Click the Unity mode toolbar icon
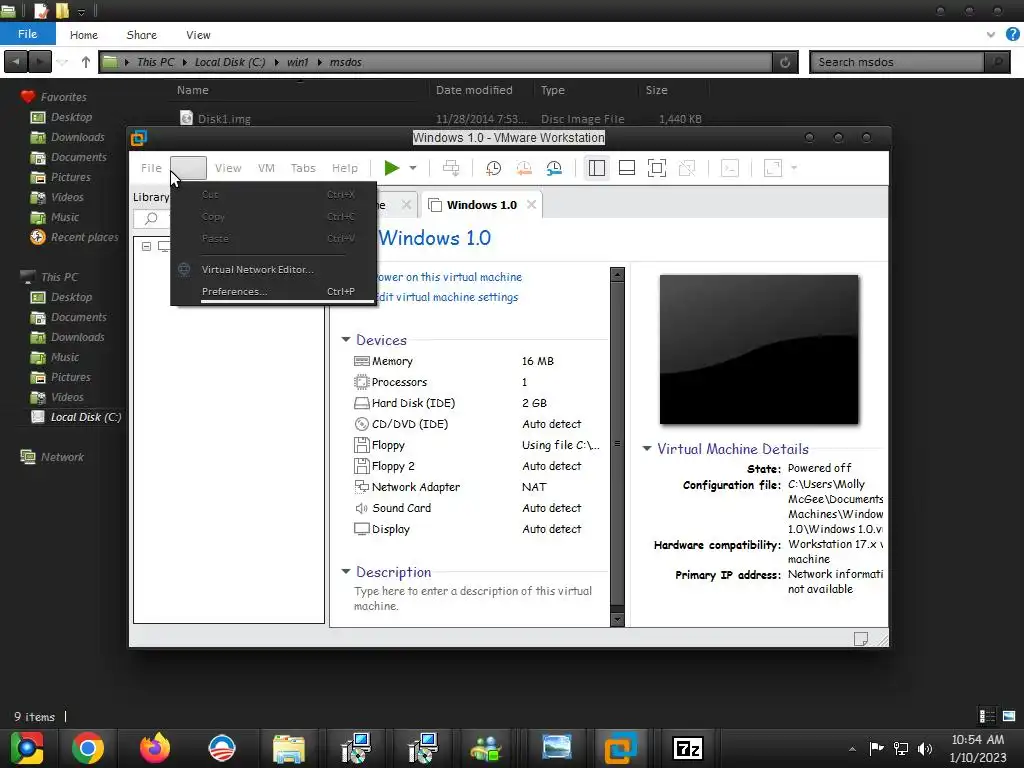1024x768 pixels. 687,168
